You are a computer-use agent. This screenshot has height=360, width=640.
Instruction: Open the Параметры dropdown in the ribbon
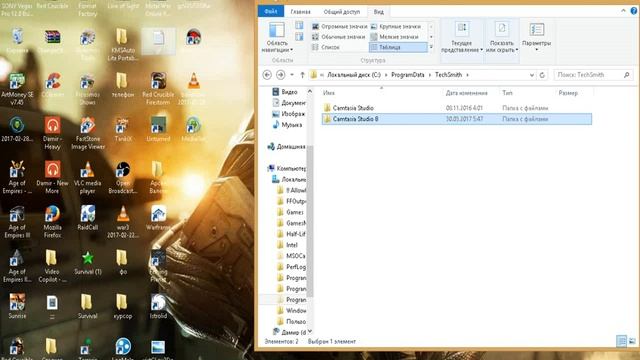(x=536, y=38)
